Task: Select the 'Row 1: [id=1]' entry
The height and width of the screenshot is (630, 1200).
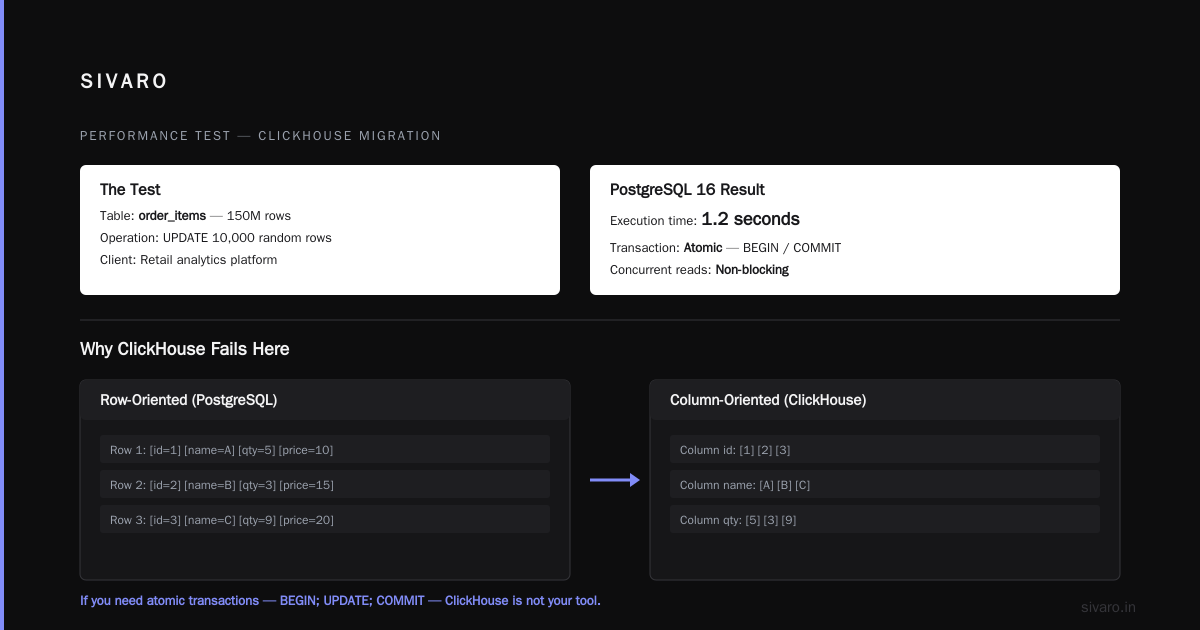Action: pyautogui.click(x=325, y=449)
